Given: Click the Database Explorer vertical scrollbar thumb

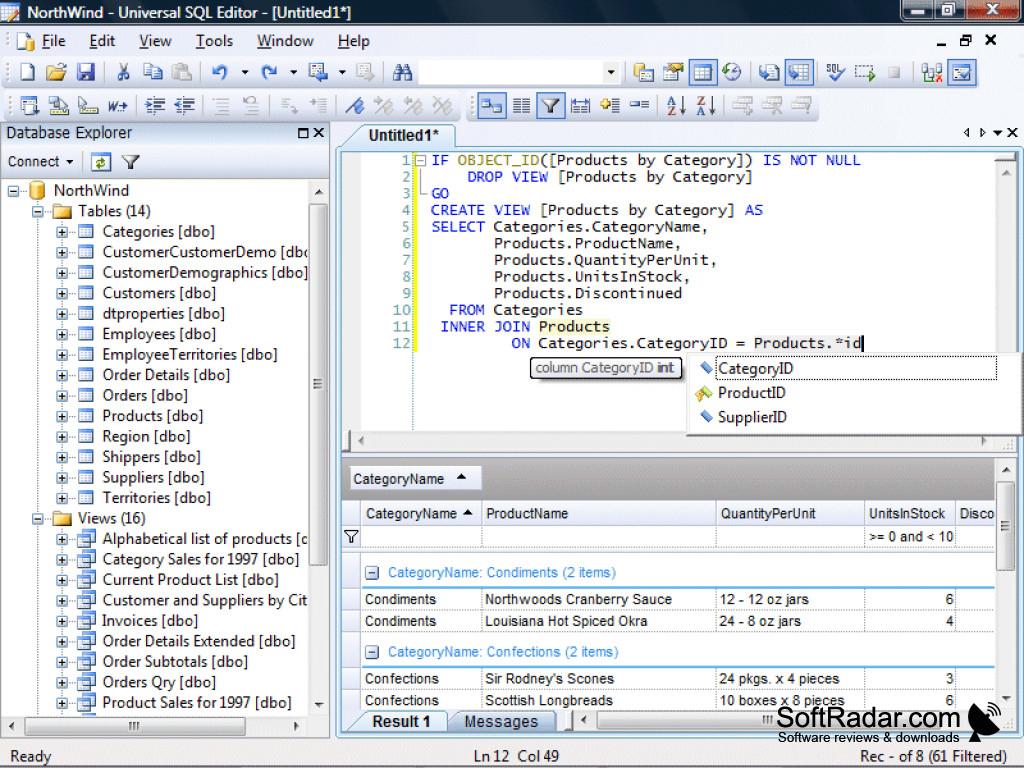Looking at the screenshot, I should click(x=318, y=384).
